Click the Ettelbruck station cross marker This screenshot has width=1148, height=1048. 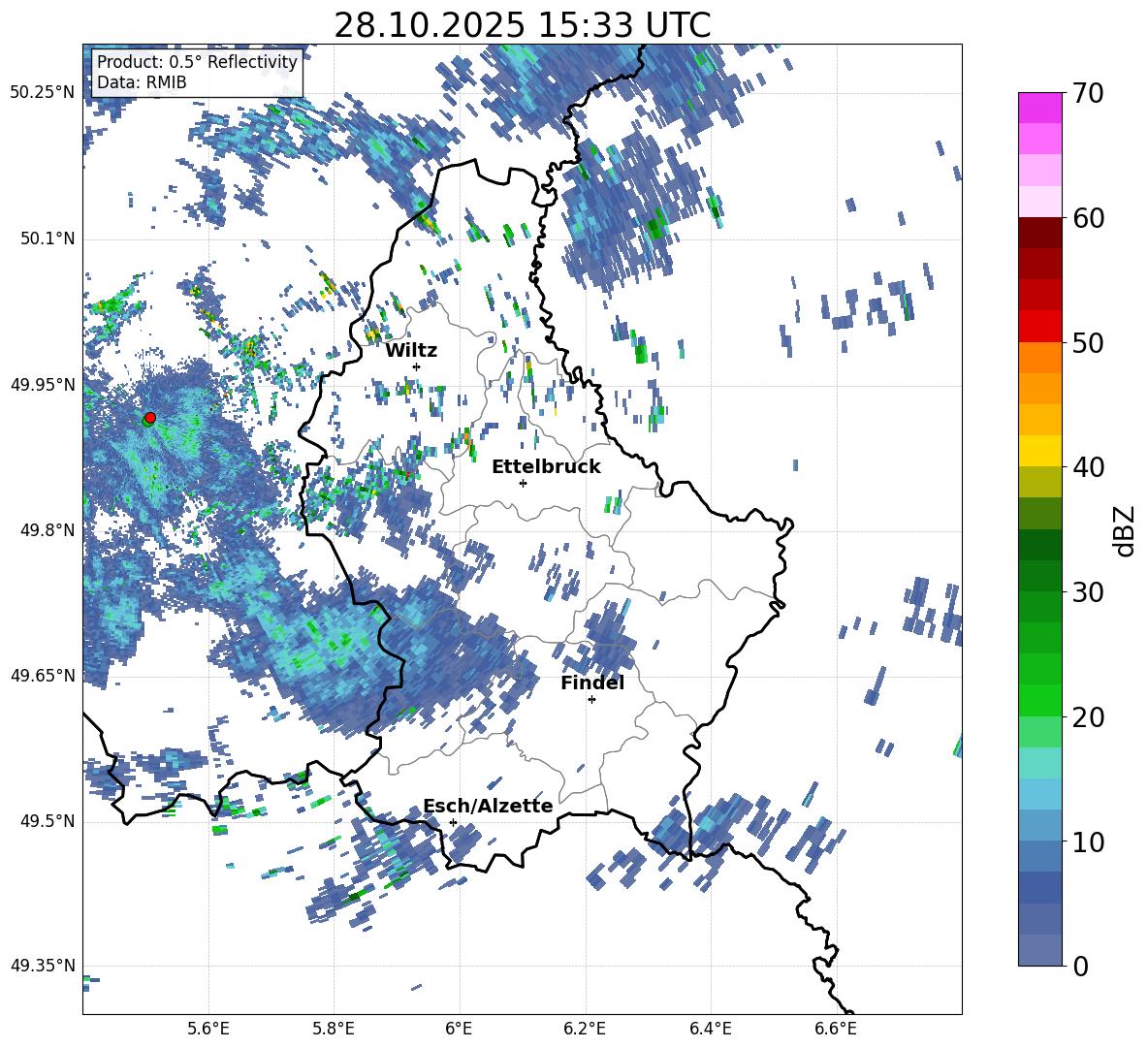[523, 483]
